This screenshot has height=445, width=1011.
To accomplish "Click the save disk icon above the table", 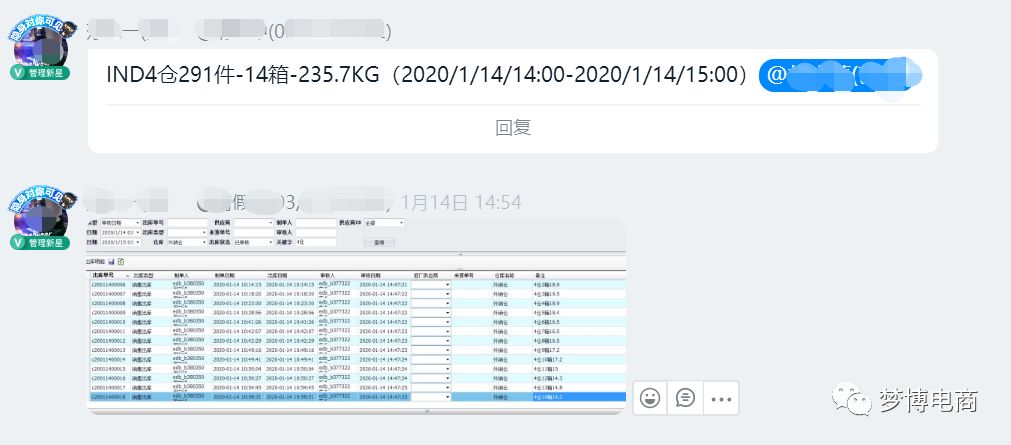I will [112, 262].
